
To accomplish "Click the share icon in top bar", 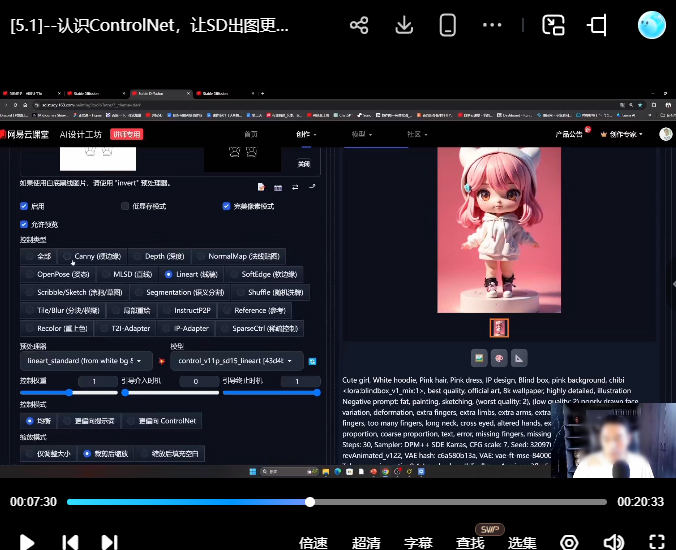I will (360, 26).
